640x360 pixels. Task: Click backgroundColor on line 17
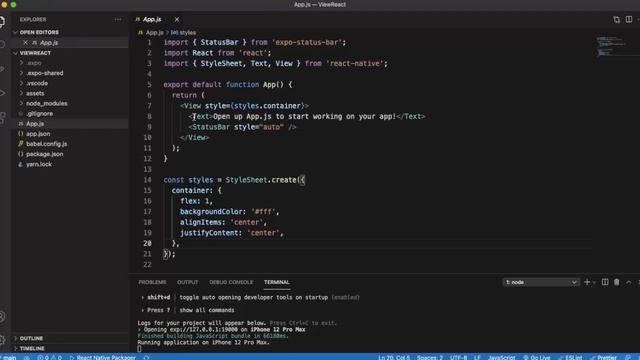[211, 211]
